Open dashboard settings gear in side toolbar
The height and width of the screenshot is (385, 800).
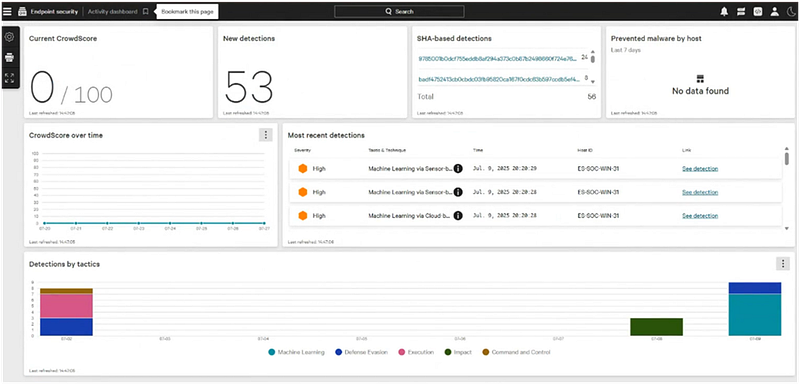coord(9,37)
